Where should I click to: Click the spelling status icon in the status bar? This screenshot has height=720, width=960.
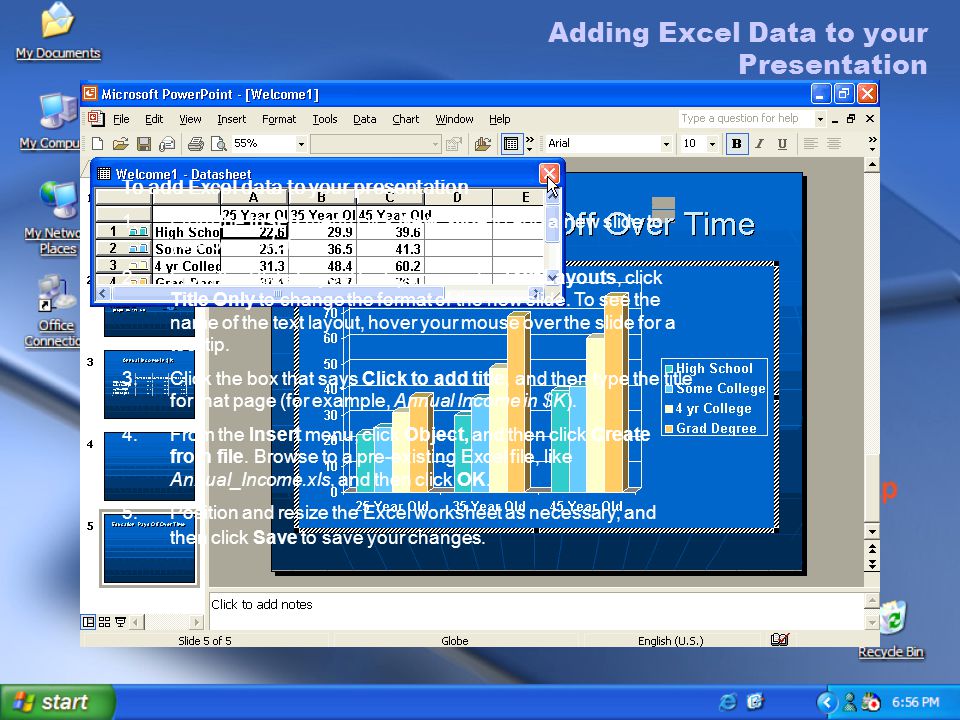click(779, 640)
